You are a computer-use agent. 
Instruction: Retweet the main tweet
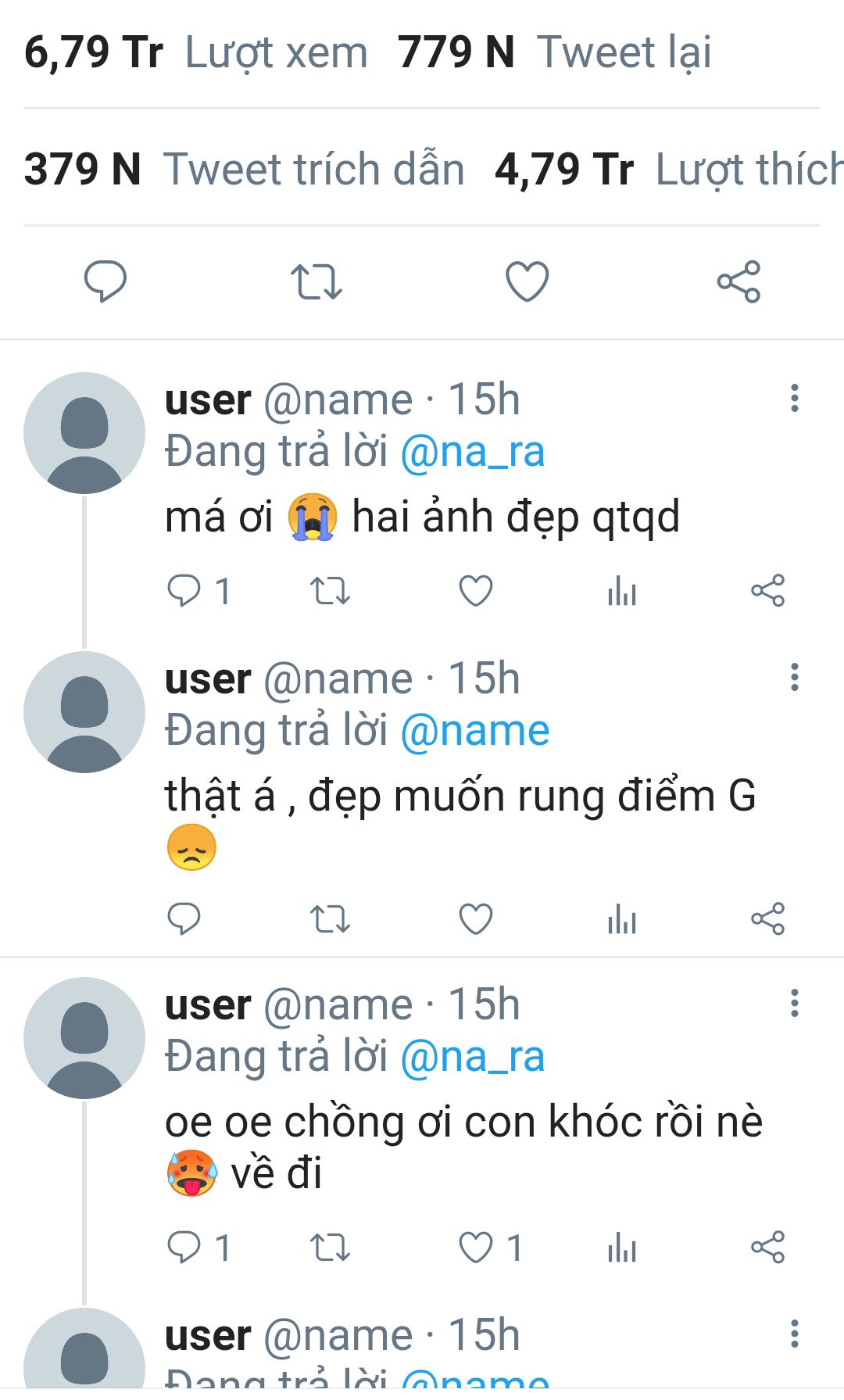[x=316, y=281]
